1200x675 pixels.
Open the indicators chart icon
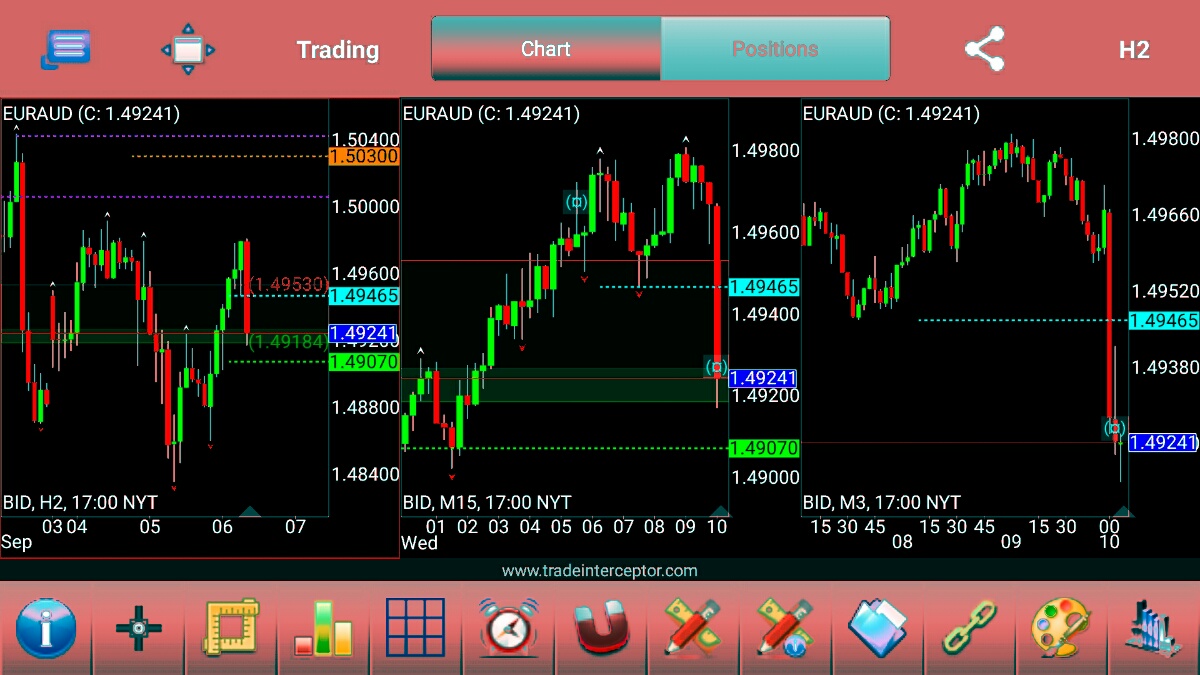point(1153,628)
